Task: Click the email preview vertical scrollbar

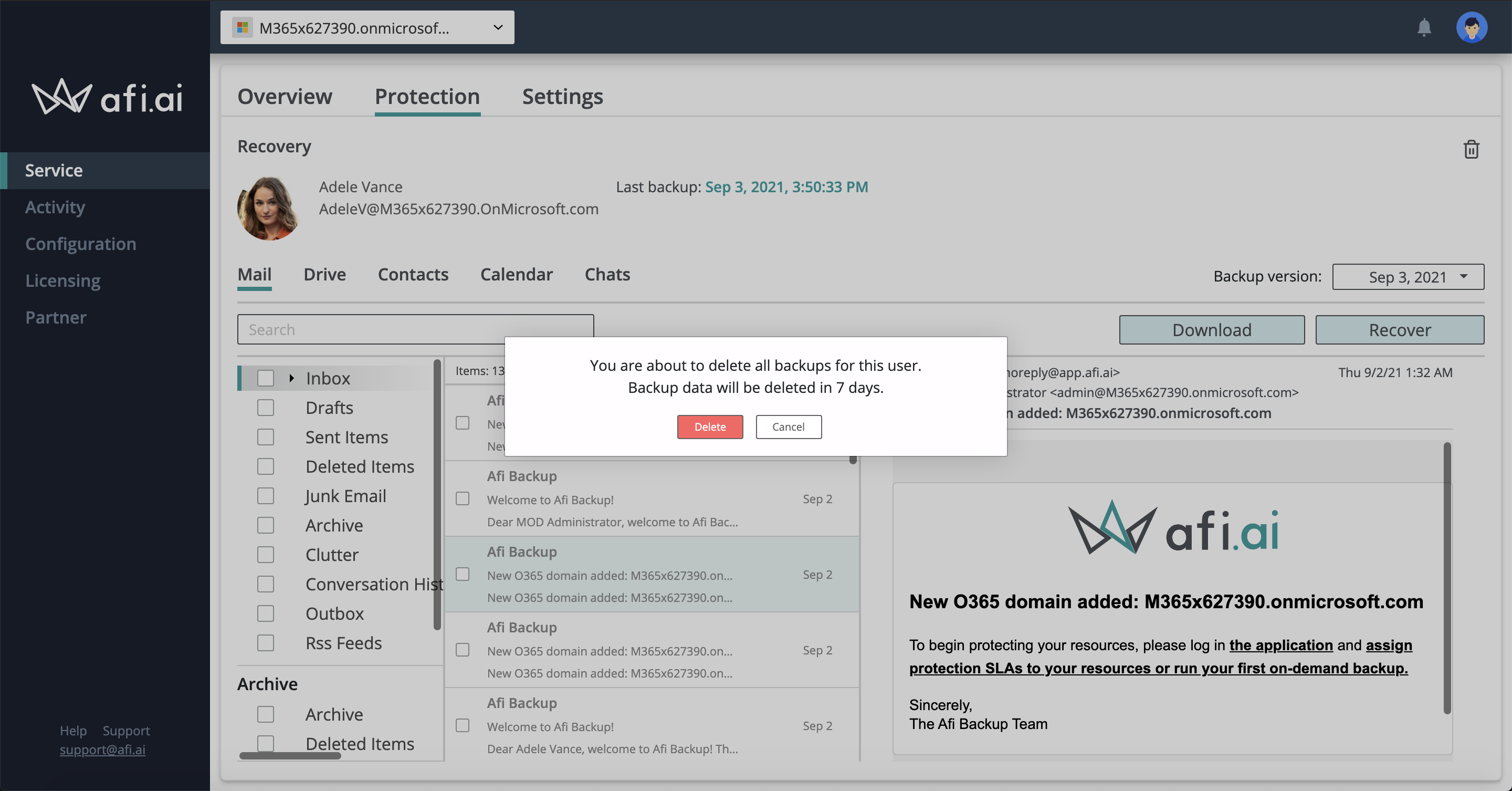Action: pos(1447,578)
